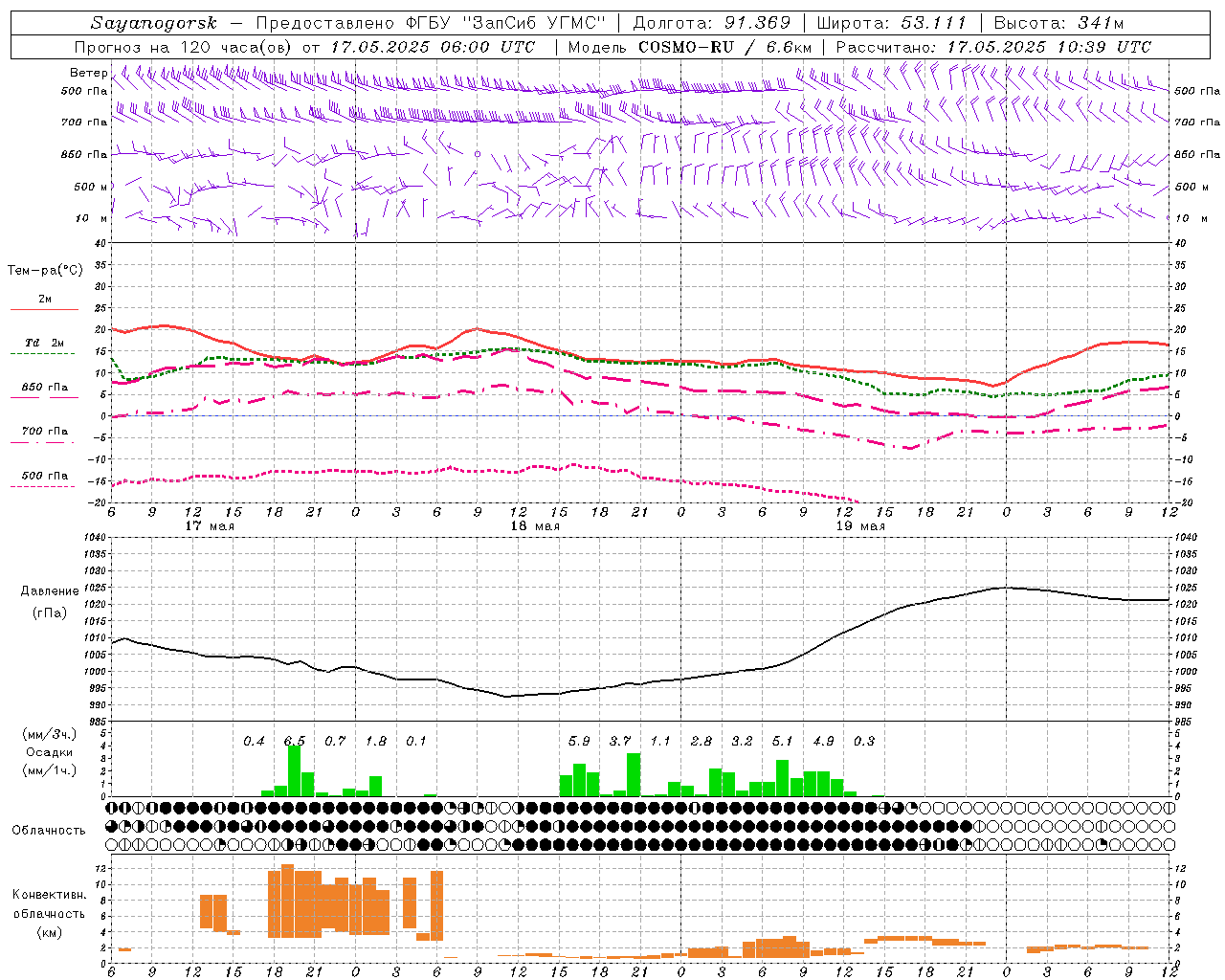
Task: Click the "850 гПа" entry in the temperature legend
Action: click(44, 388)
